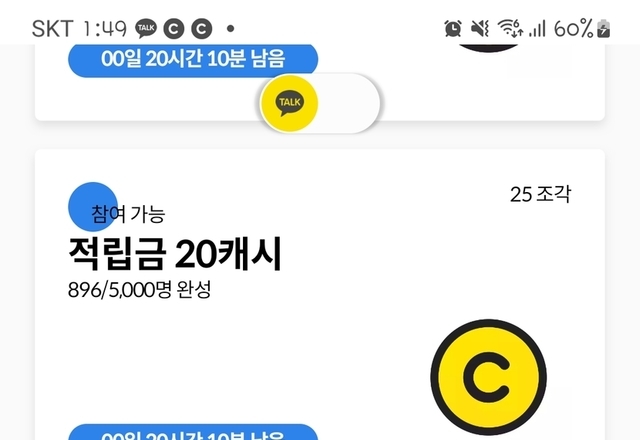Tap the black half-circle at the top card's upper right
Image resolution: width=640 pixels, height=440 pixels.
click(489, 48)
